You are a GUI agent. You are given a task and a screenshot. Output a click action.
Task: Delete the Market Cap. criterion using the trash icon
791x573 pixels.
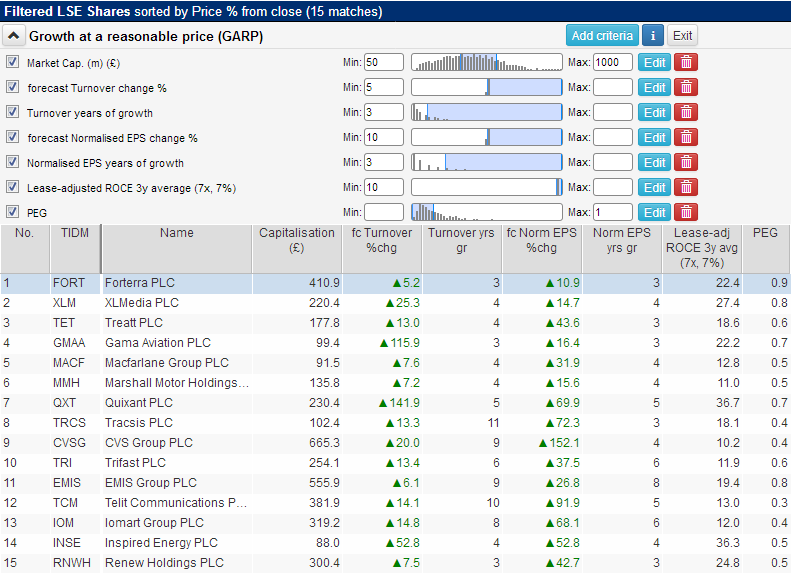pyautogui.click(x=686, y=63)
